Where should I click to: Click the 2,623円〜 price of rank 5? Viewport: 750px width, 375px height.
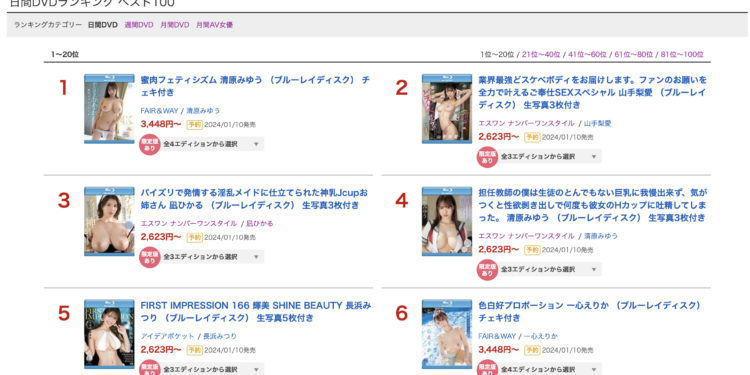click(161, 350)
